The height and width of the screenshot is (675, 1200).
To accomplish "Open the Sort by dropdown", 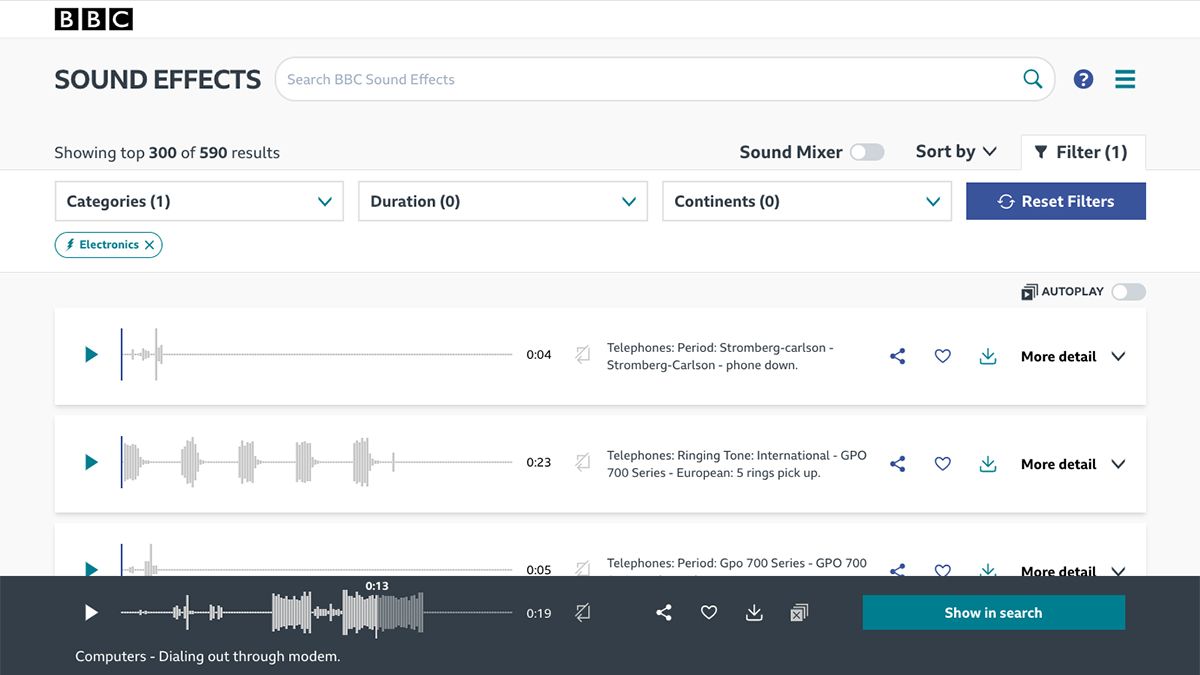I will tap(955, 151).
